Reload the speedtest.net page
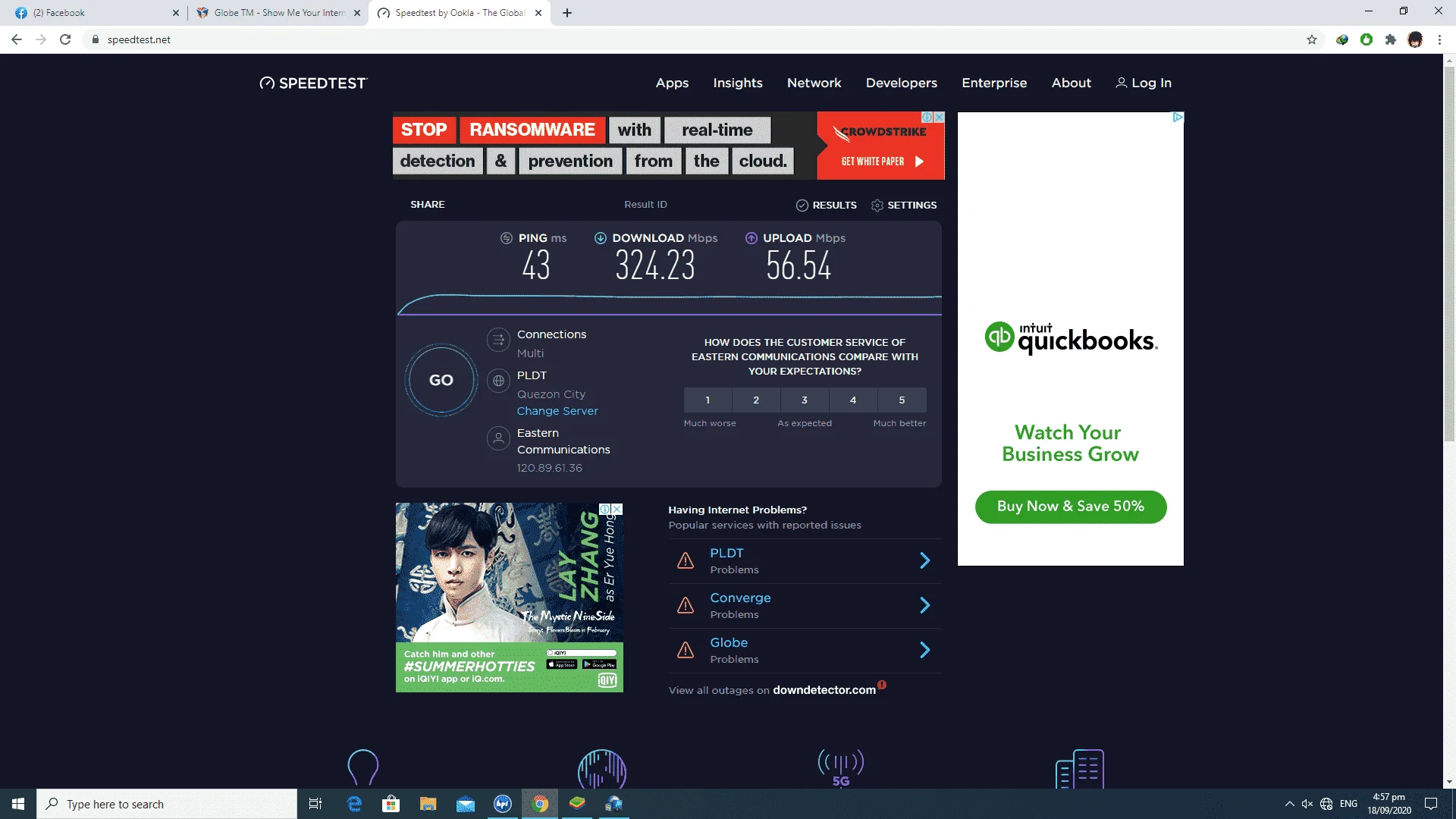Screen dimensions: 1456x819 pyautogui.click(x=65, y=39)
